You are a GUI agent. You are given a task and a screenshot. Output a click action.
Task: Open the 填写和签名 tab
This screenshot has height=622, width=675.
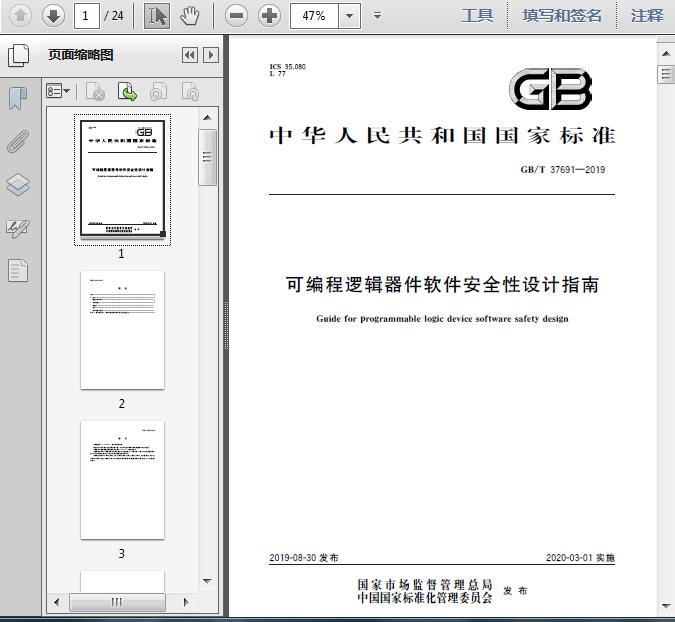pos(562,15)
